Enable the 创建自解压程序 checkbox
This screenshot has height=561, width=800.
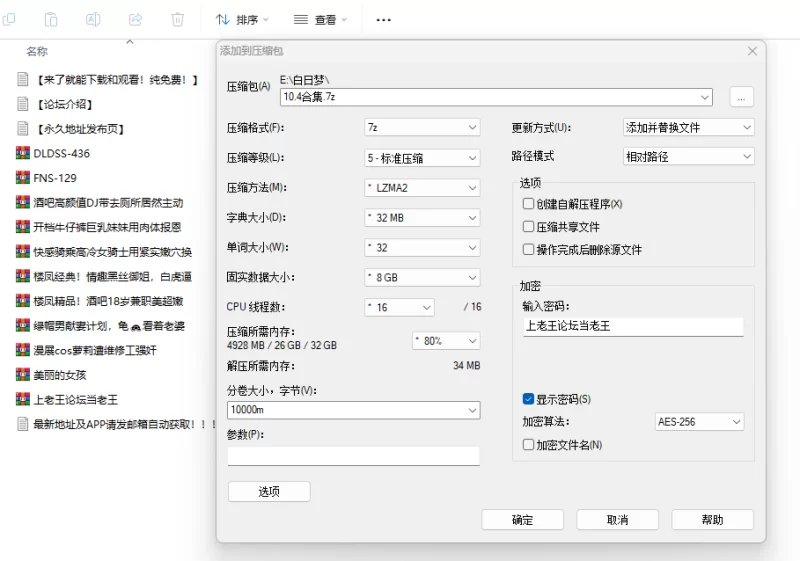529,204
